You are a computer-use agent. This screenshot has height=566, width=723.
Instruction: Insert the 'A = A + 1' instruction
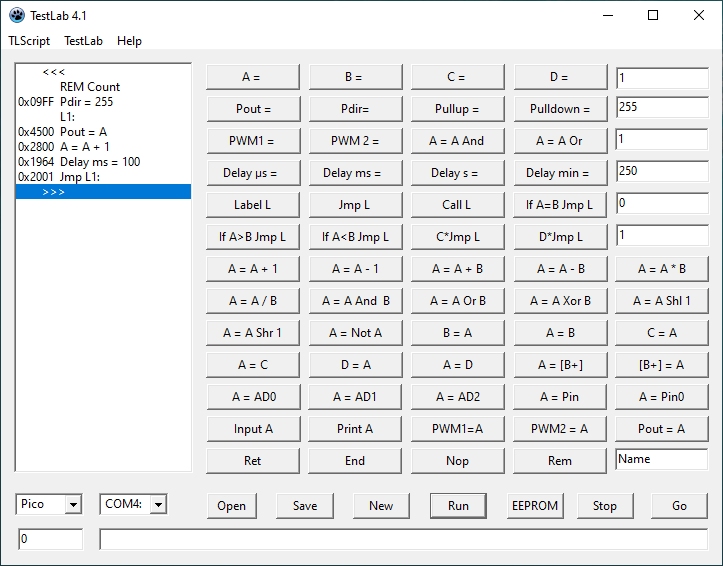252,269
